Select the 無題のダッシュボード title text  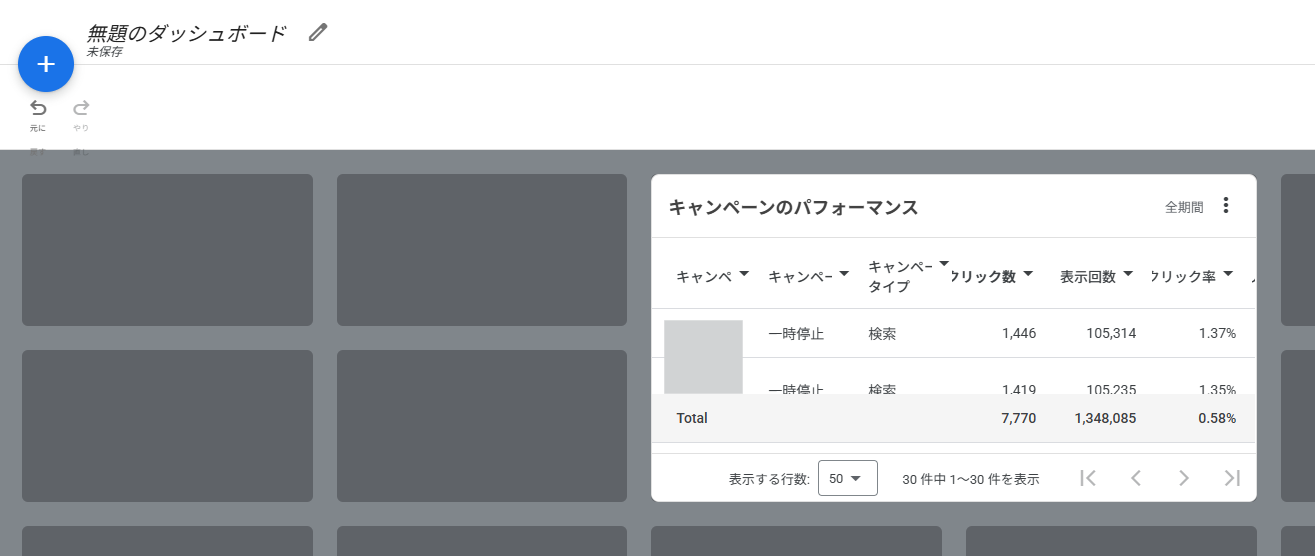click(x=187, y=33)
